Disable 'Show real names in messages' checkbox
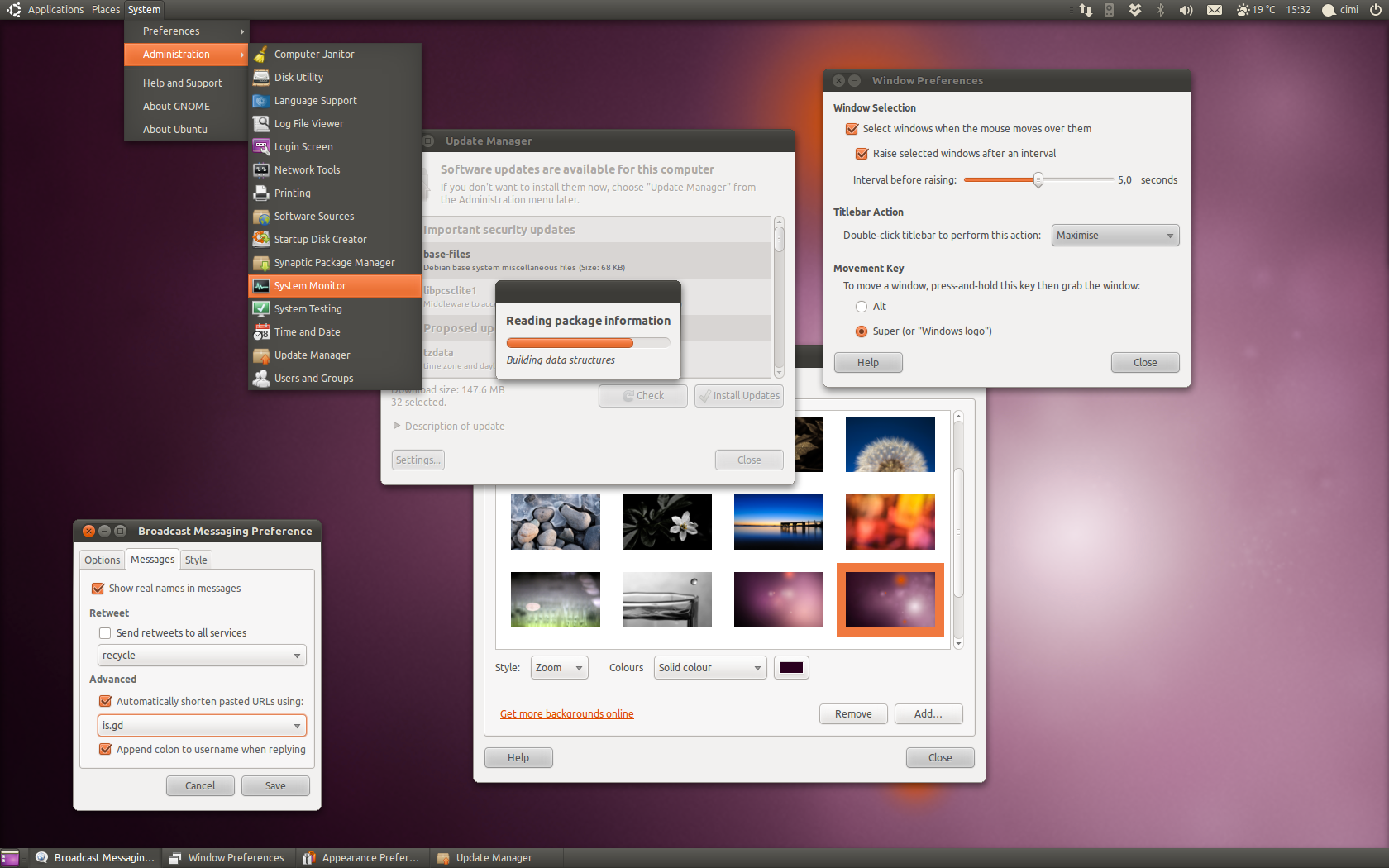Image resolution: width=1389 pixels, height=868 pixels. [x=98, y=589]
